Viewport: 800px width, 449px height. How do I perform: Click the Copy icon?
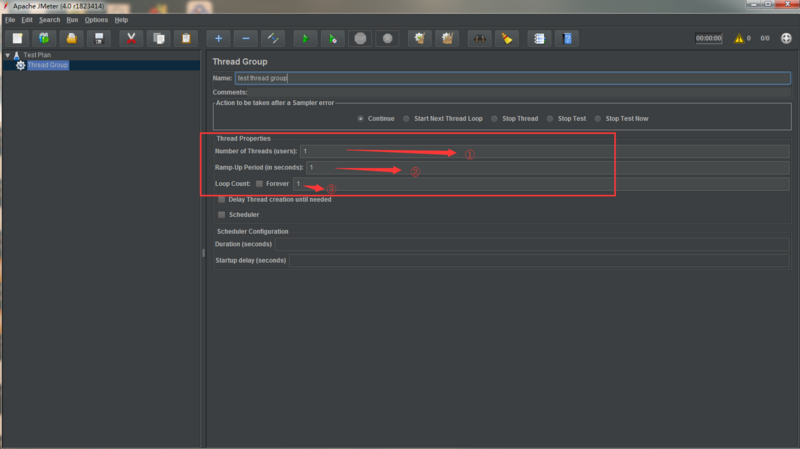click(x=159, y=38)
